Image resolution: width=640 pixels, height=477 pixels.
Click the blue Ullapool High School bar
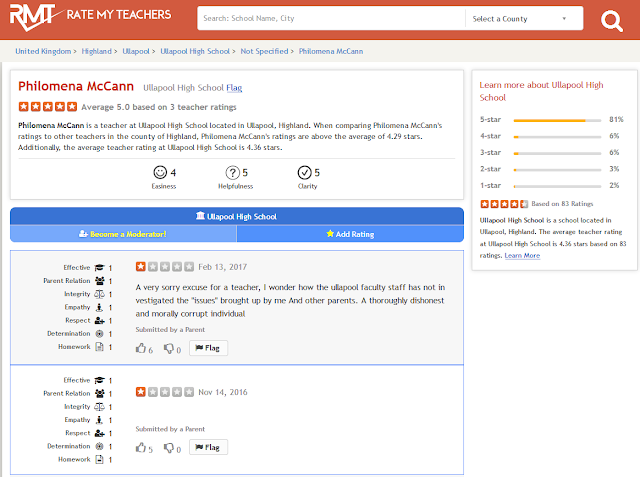pos(237,216)
